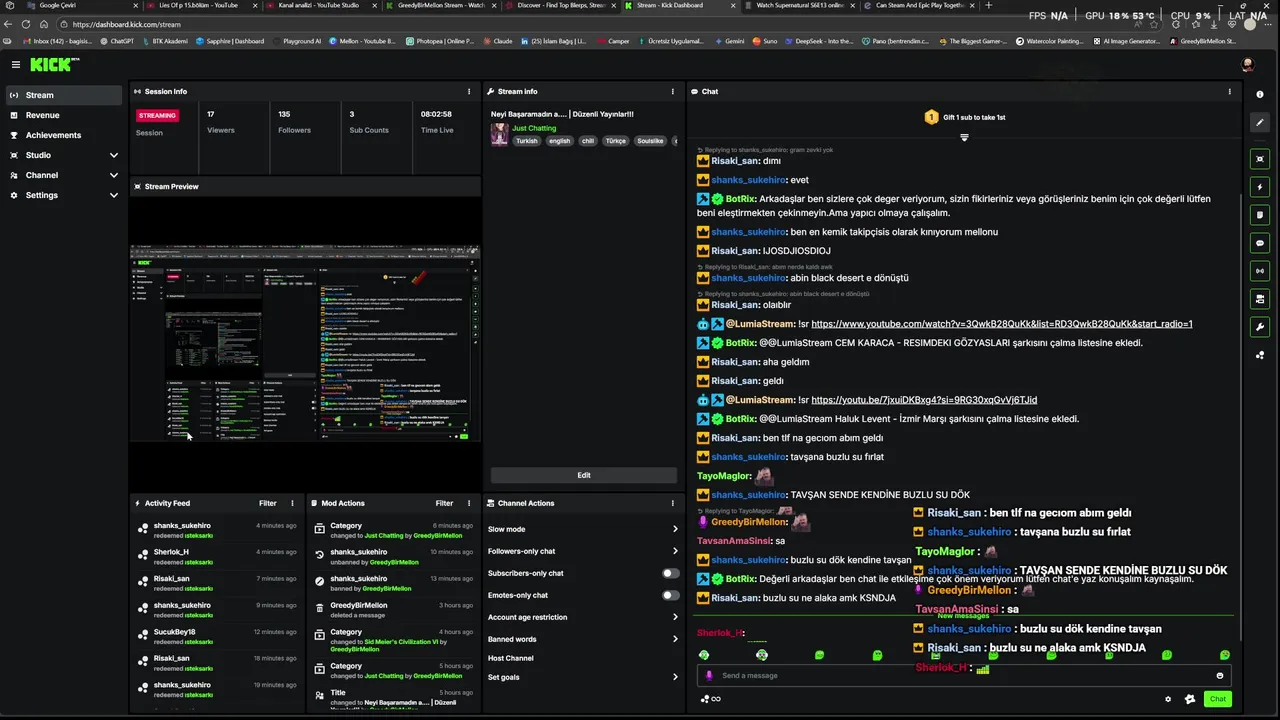Open Account age restriction options arrow
This screenshot has width=1280, height=720.
click(x=675, y=617)
